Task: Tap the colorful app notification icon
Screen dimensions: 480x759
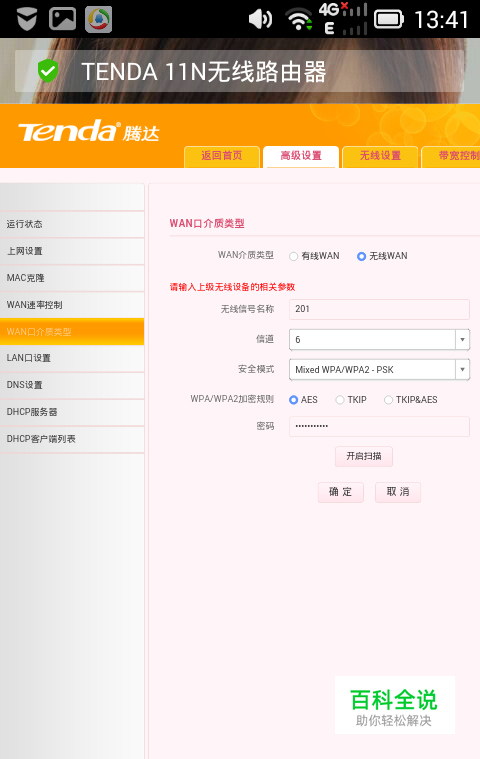Action: click(x=99, y=19)
